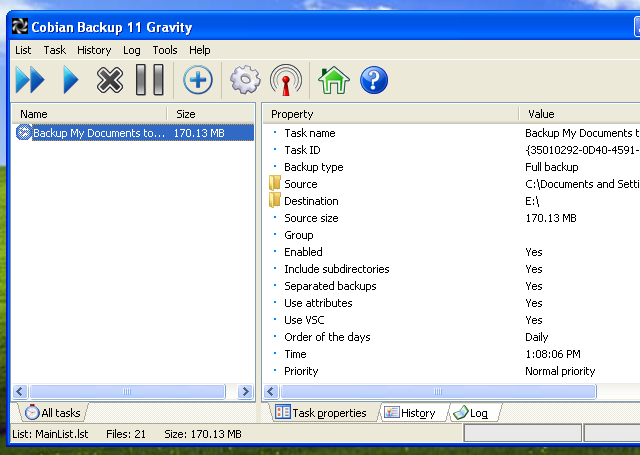Click the Enabled property
640x455 pixels.
coord(303,252)
